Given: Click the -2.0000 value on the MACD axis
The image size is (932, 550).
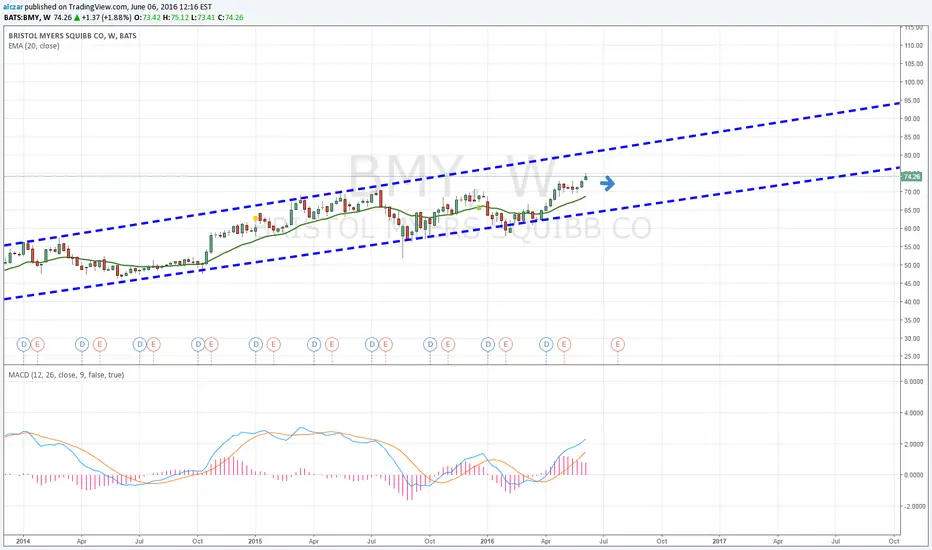Looking at the screenshot, I should click(914, 507).
